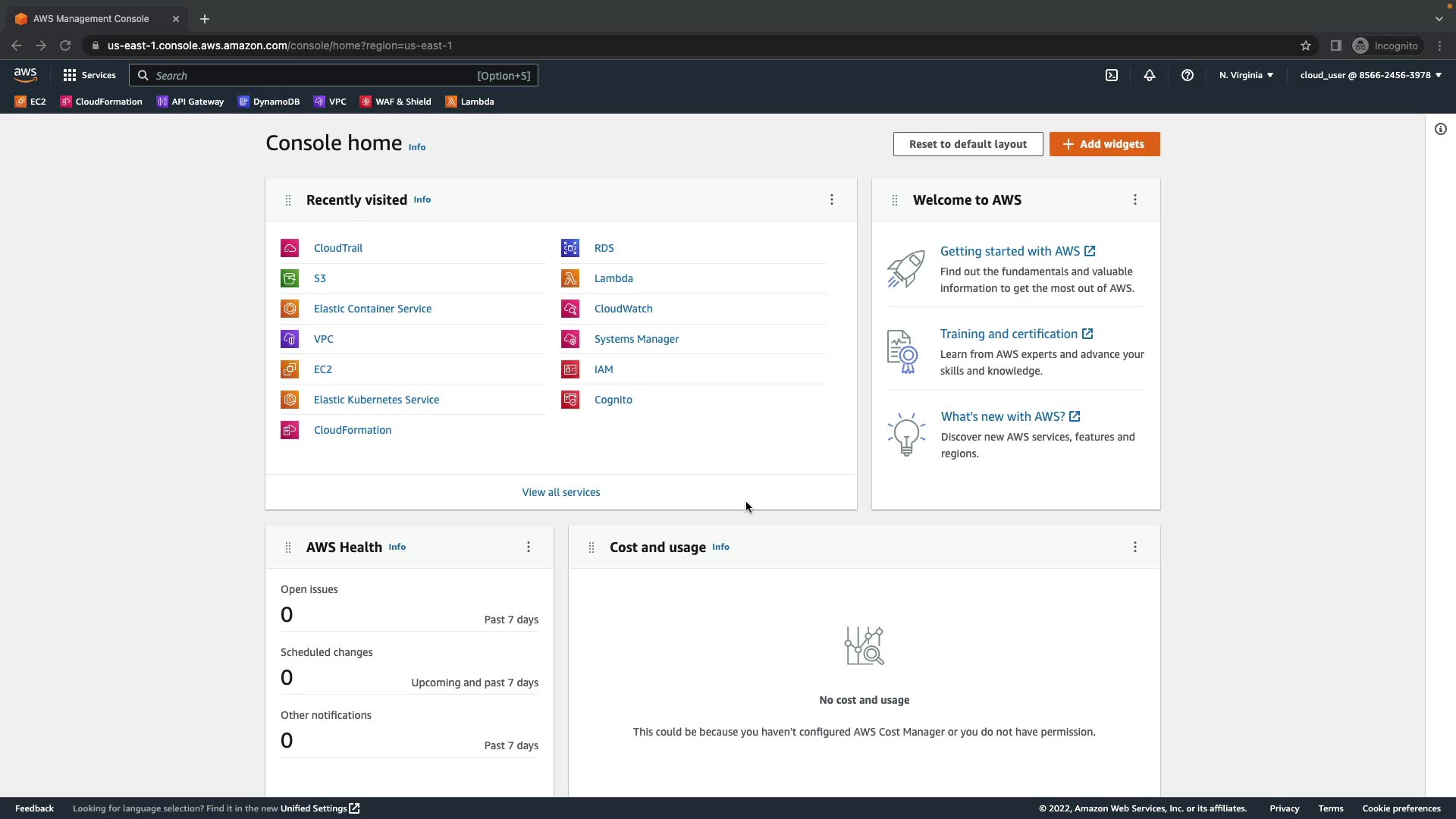Open DynamoDB favorite in bookmarks bar

[x=269, y=102]
